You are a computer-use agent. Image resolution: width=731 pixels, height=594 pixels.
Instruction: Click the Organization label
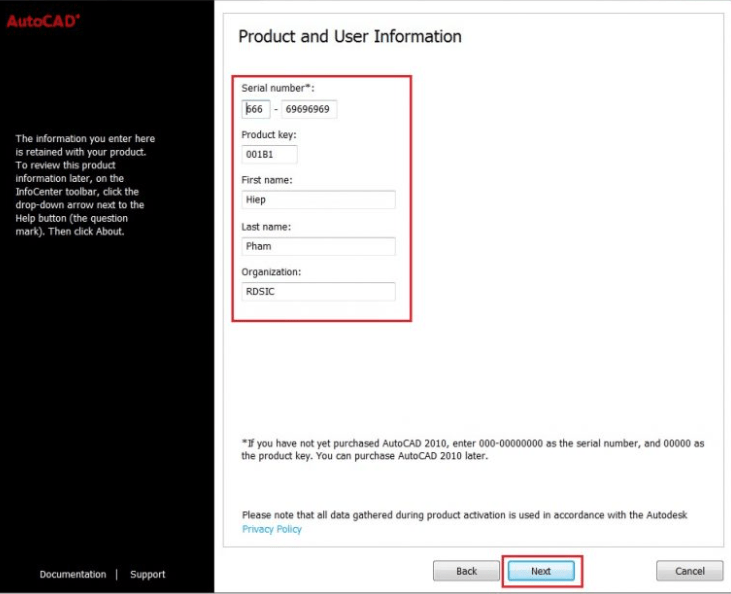(x=271, y=272)
